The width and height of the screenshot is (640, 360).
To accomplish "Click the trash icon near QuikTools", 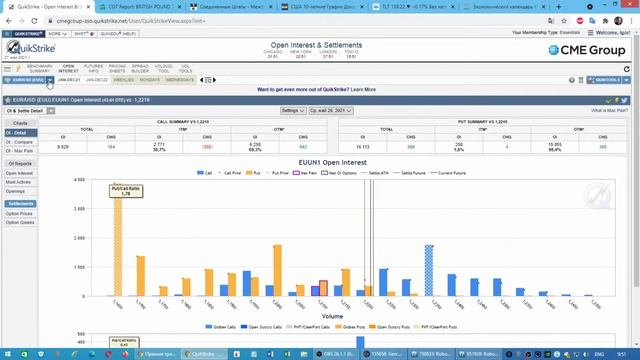I will pyautogui.click(x=581, y=80).
